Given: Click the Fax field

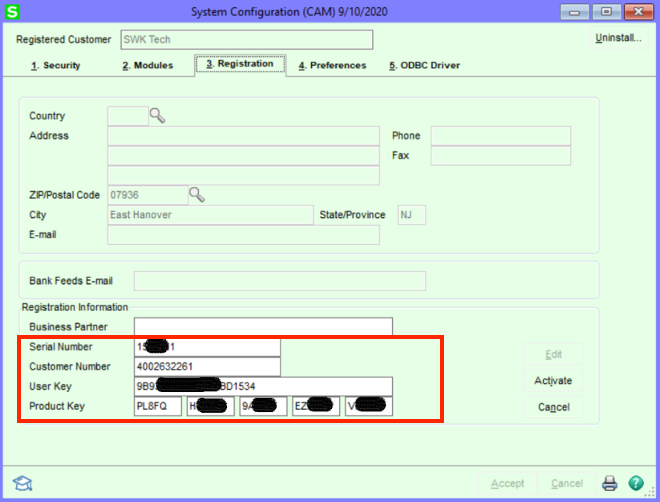Looking at the screenshot, I should click(x=500, y=156).
